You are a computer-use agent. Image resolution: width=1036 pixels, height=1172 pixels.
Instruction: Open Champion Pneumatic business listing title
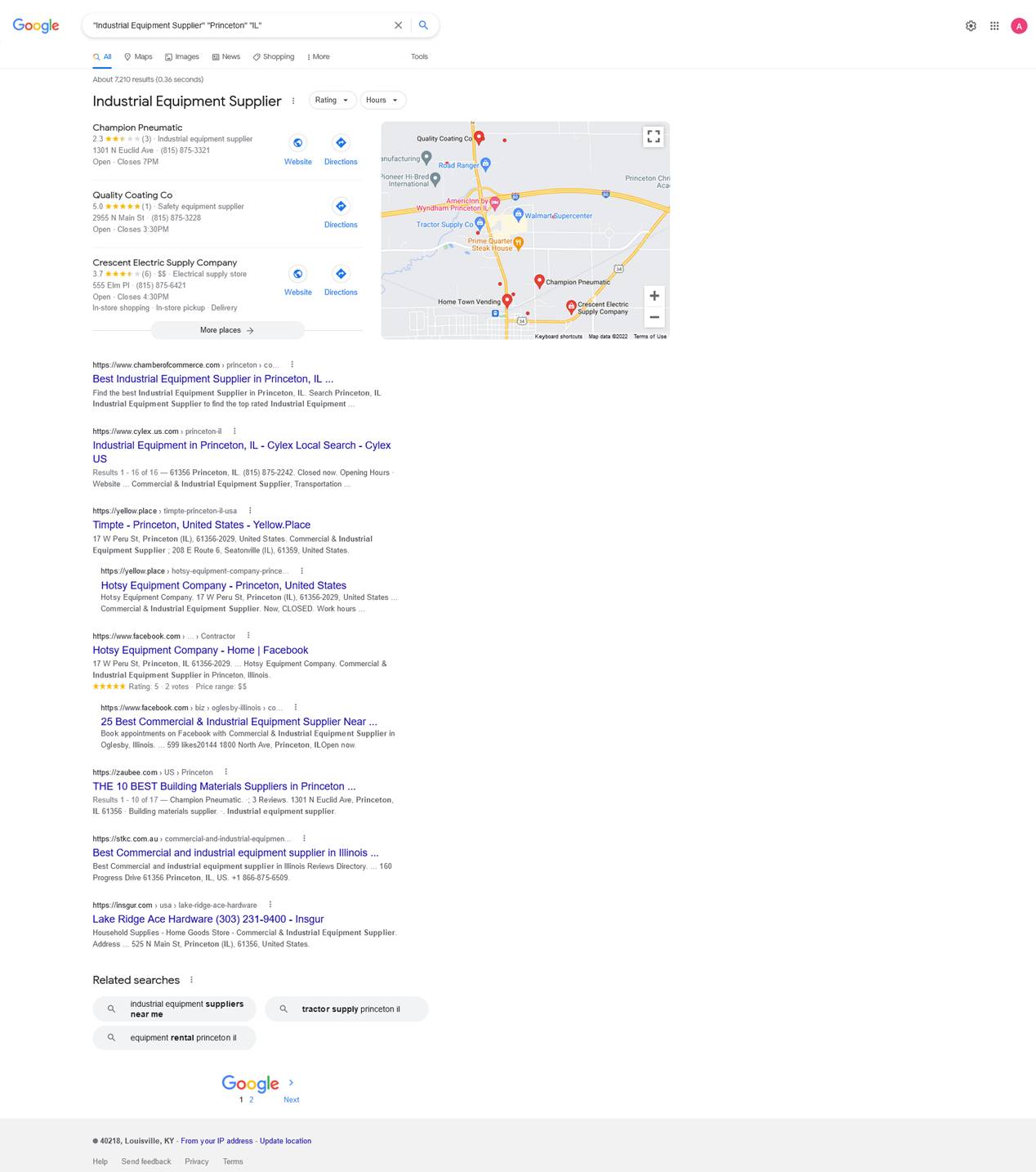(x=137, y=127)
